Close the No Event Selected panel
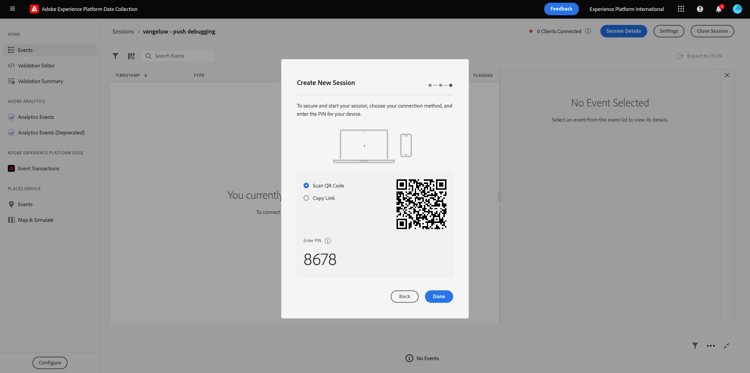 point(727,76)
